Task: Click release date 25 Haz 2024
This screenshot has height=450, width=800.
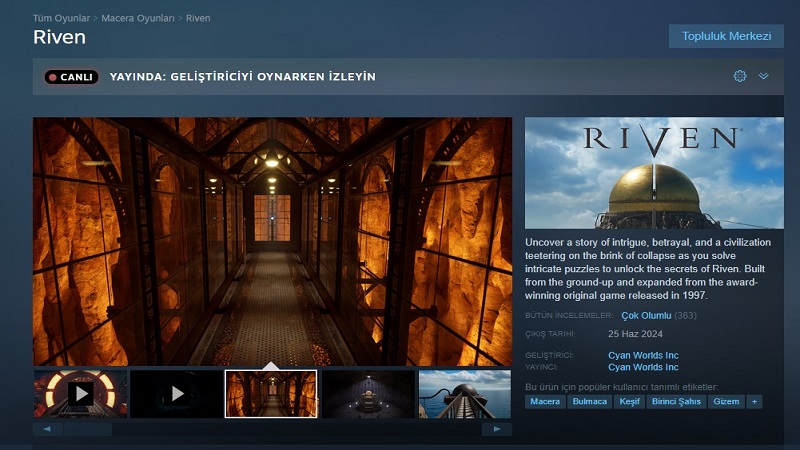Action: 635,334
